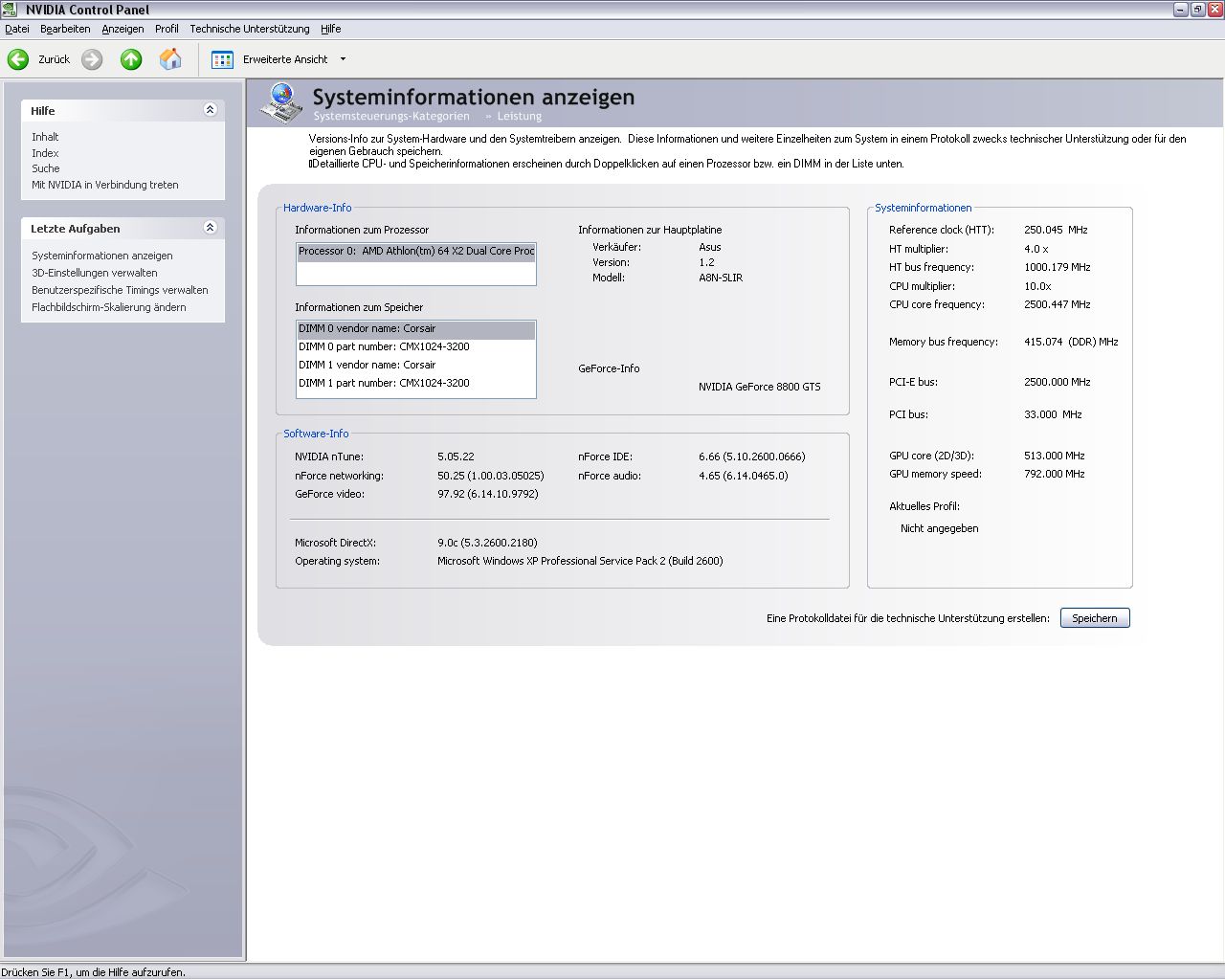
Task: Click the NVIDIA nTune version 5.05.22
Action: click(456, 457)
